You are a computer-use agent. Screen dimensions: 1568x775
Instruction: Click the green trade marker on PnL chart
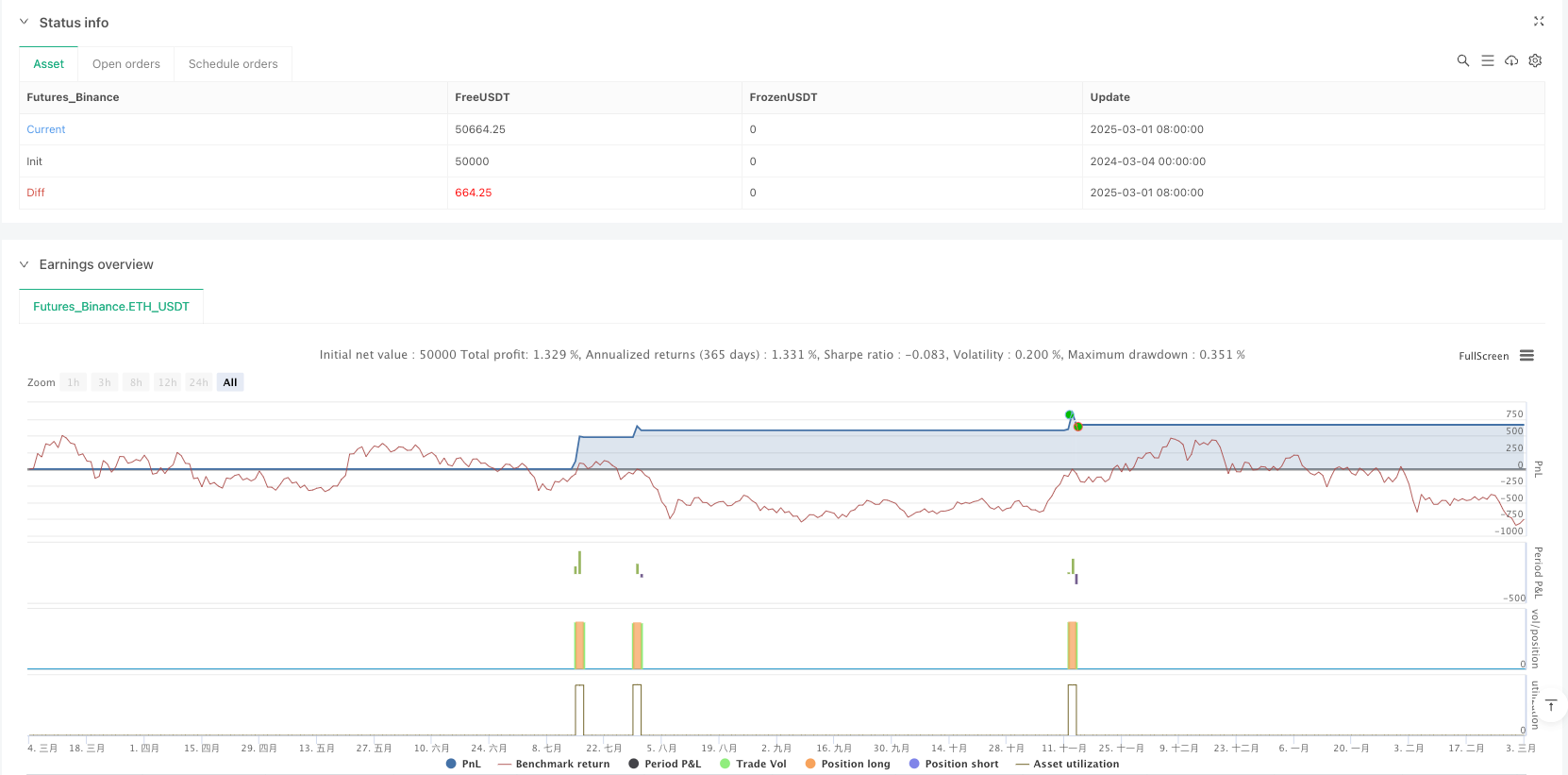(1069, 414)
